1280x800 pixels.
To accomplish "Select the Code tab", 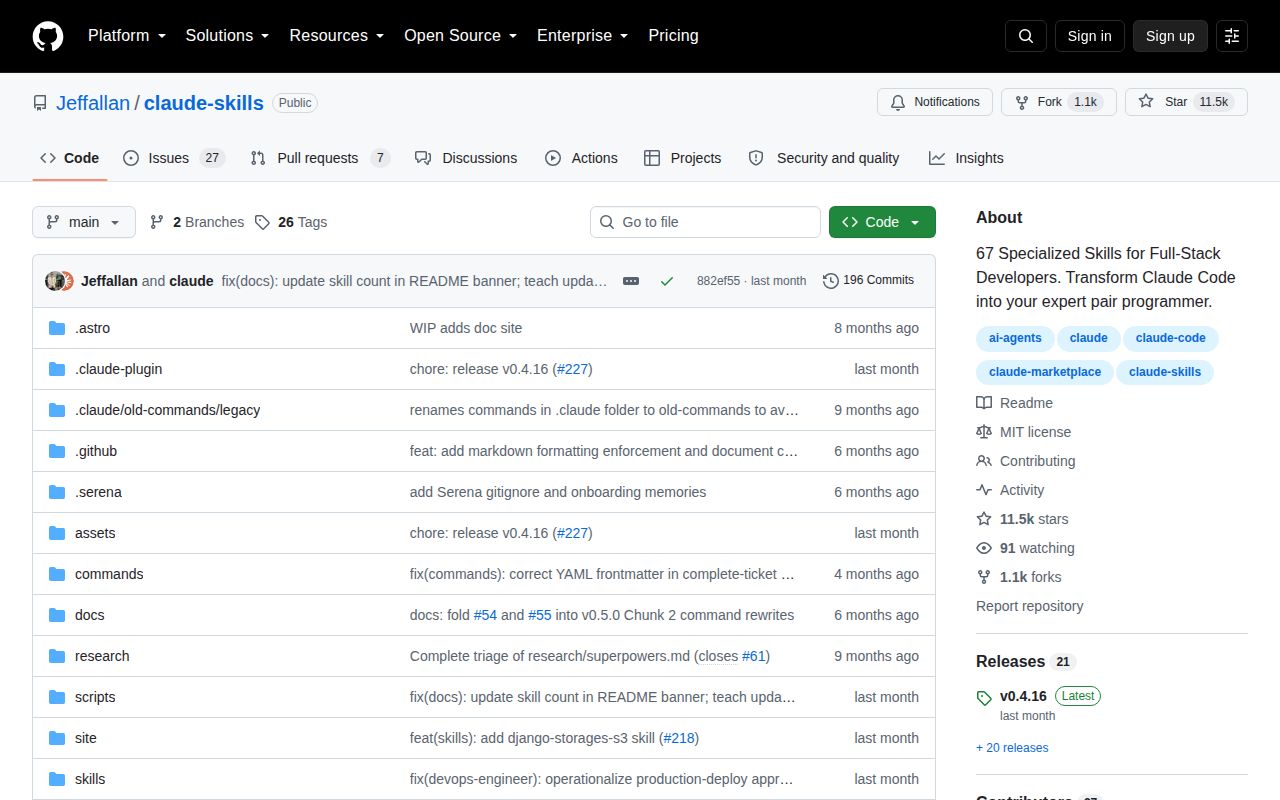I will point(70,158).
